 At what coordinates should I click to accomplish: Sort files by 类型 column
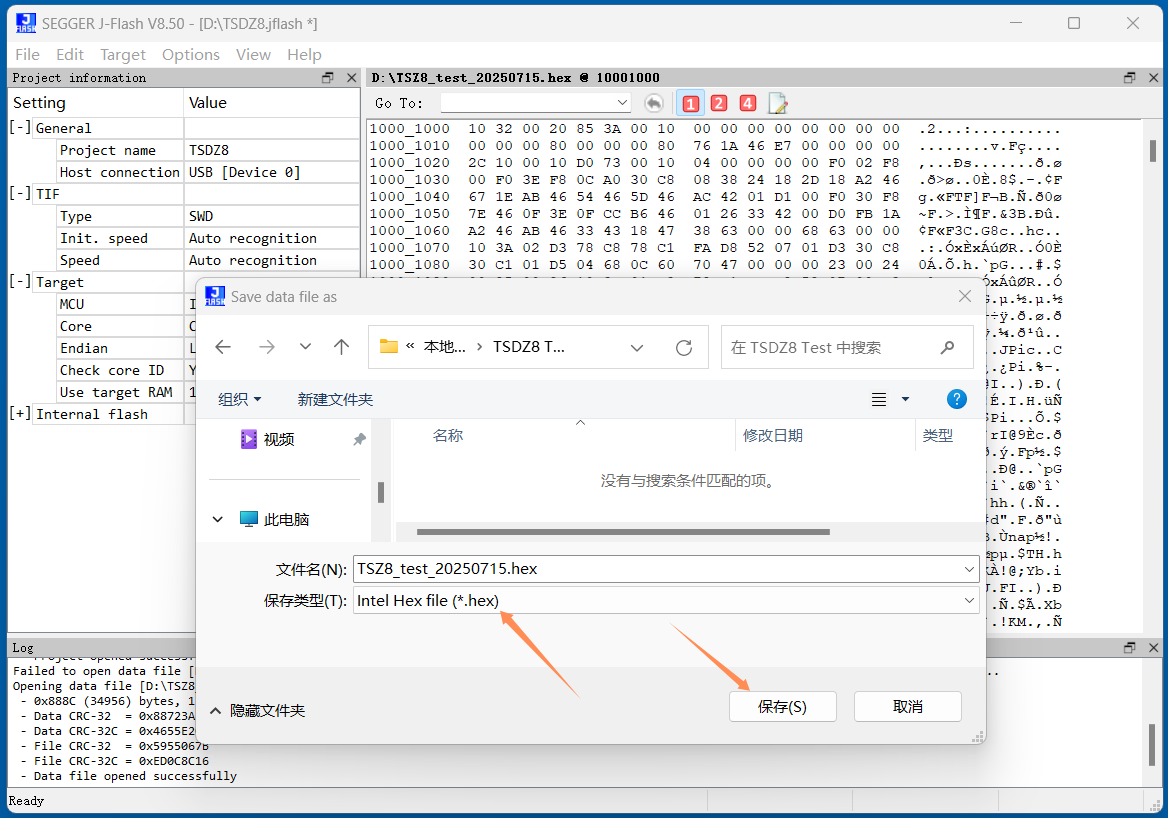pyautogui.click(x=937, y=436)
